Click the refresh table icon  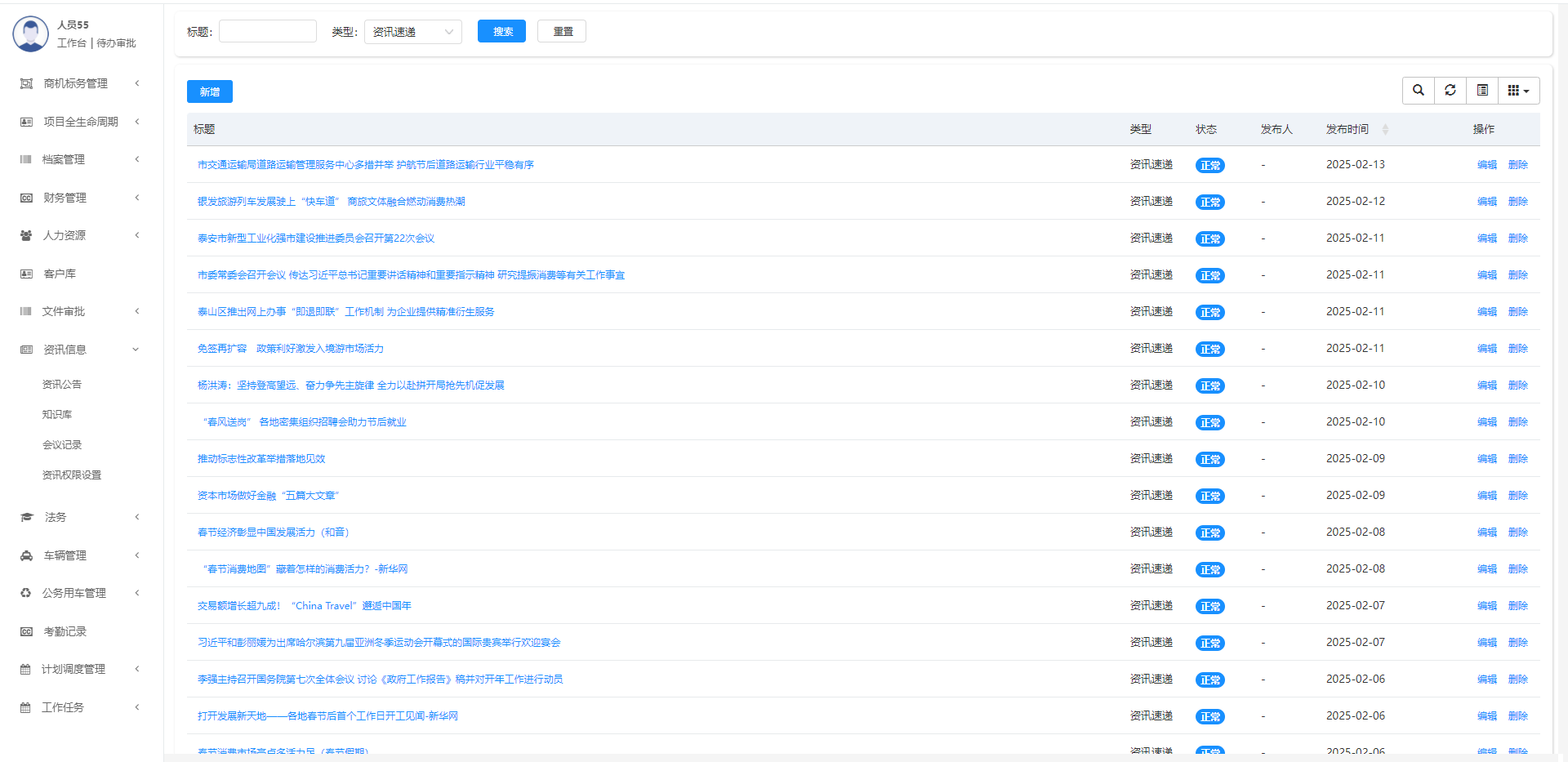[x=1450, y=91]
